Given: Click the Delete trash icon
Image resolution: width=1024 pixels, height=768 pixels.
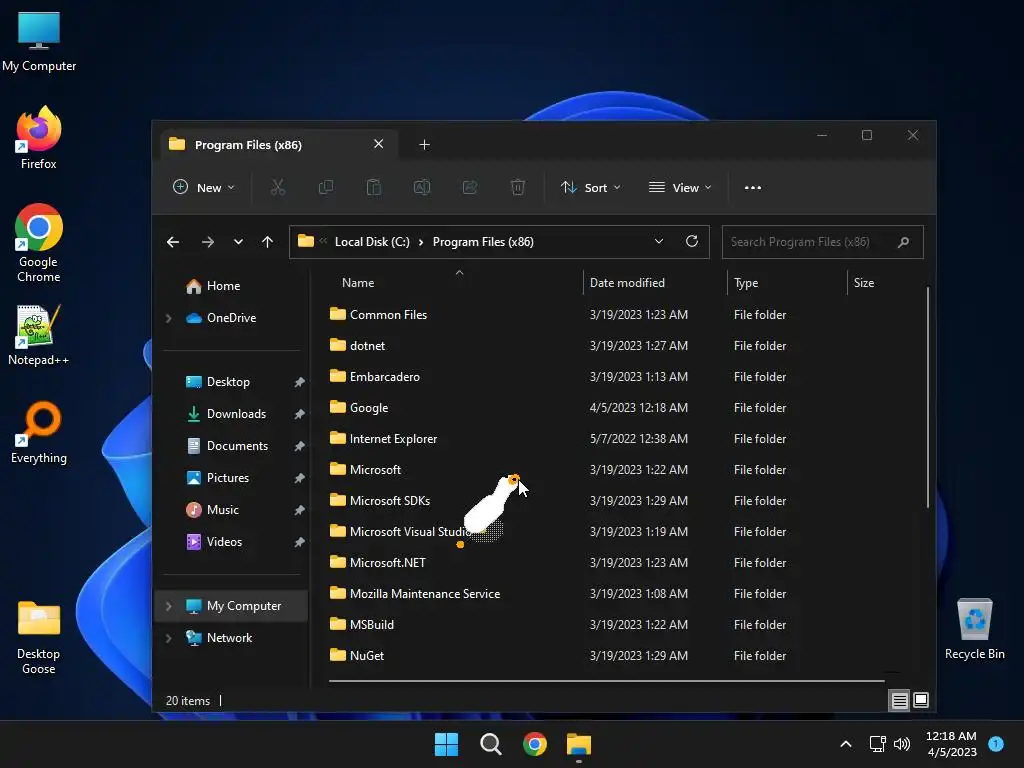Looking at the screenshot, I should [517, 188].
